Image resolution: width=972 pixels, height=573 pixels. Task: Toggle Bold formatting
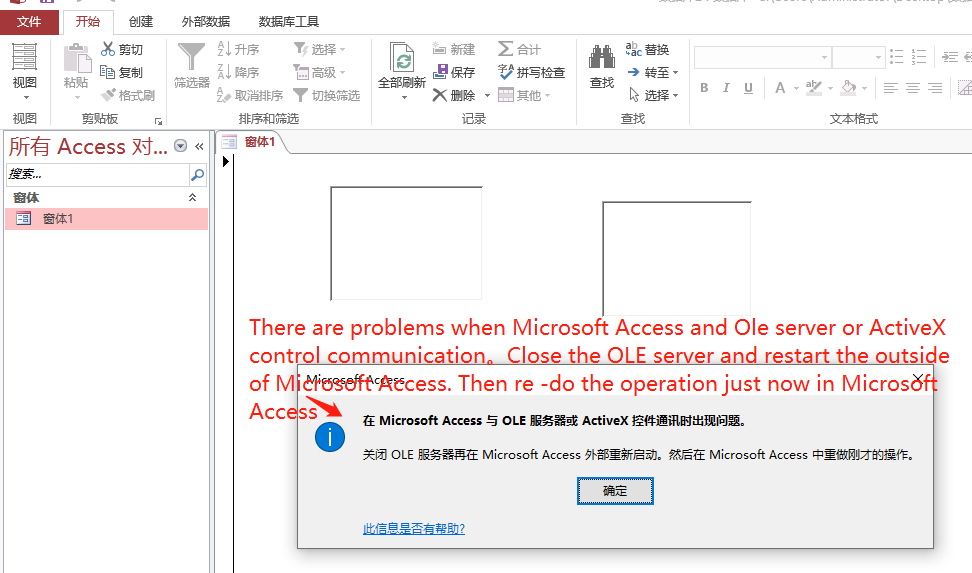coord(704,88)
